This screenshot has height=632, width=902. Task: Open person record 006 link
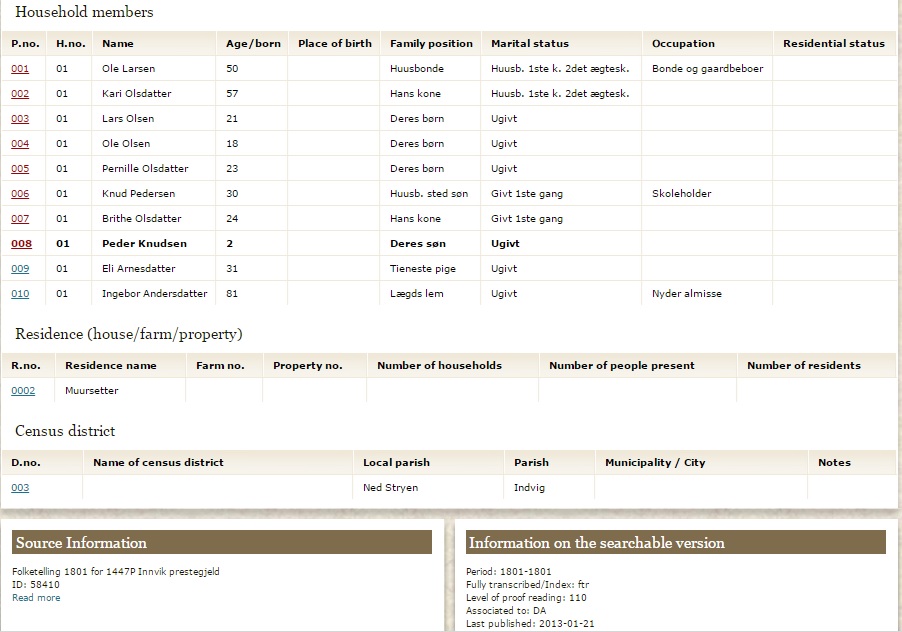pos(20,194)
